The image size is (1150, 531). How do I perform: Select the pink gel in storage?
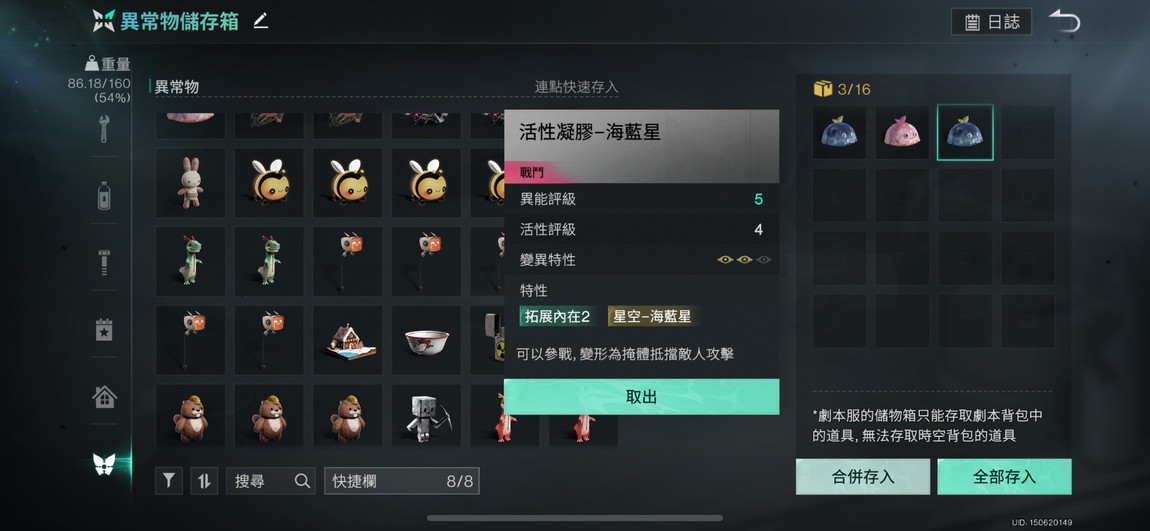pyautogui.click(x=902, y=133)
